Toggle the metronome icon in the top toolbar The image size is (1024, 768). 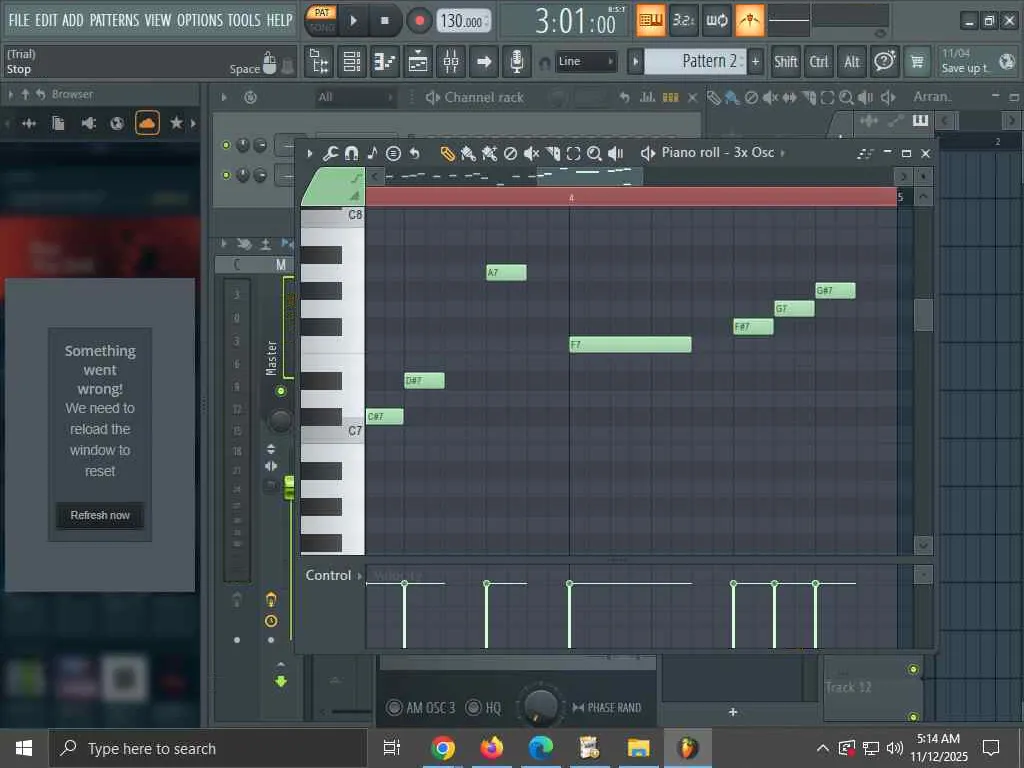pyautogui.click(x=750, y=21)
